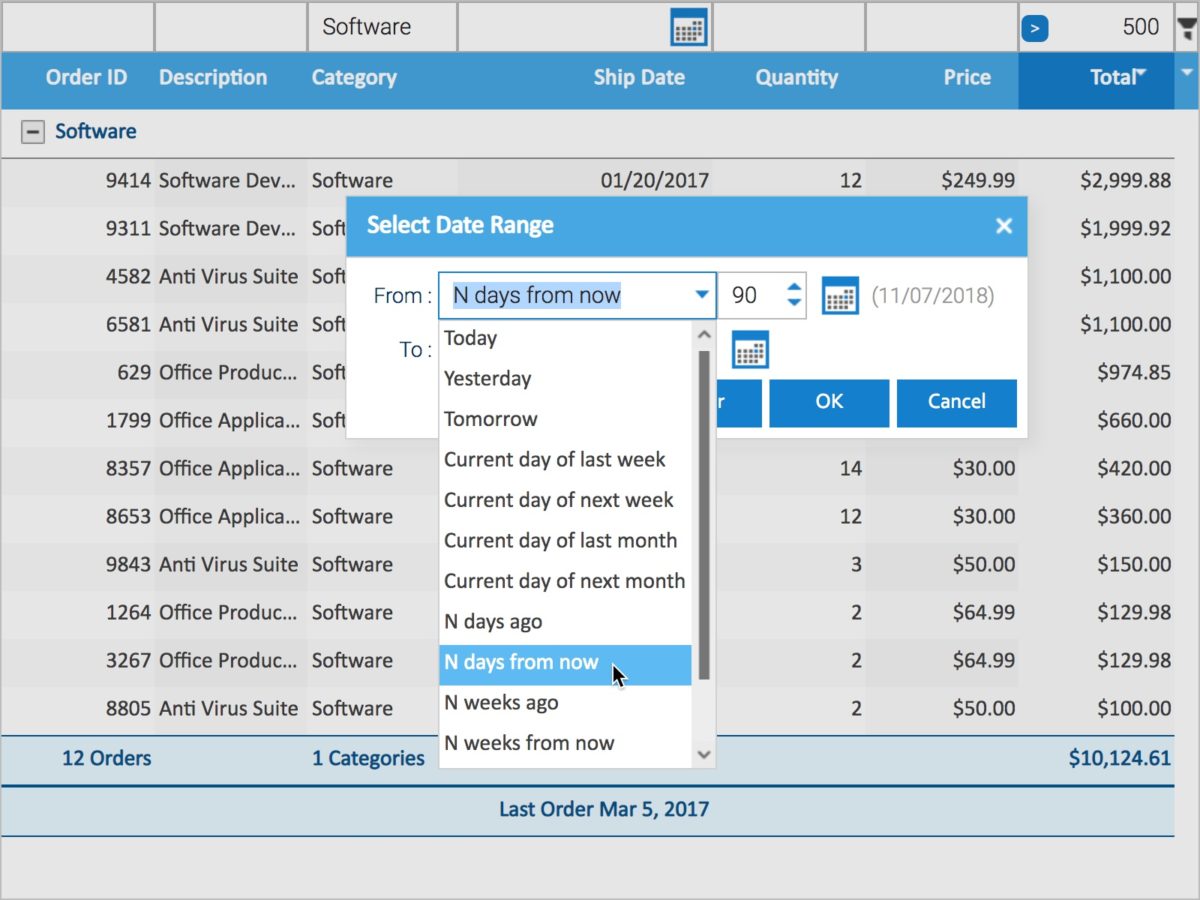
Task: Choose N weeks from now in the list
Action: (x=529, y=743)
